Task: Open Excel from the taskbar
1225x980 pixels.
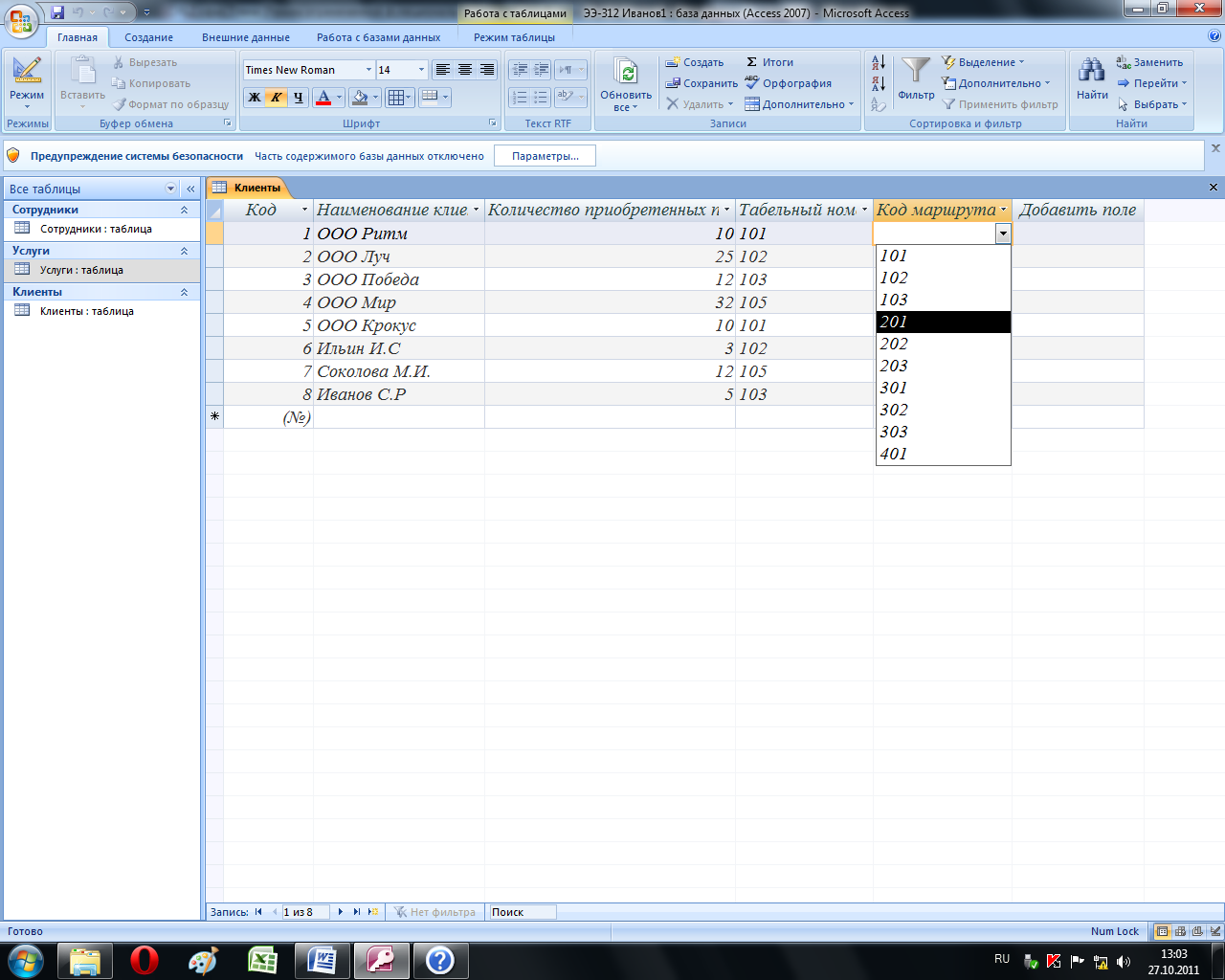Action: click(263, 960)
